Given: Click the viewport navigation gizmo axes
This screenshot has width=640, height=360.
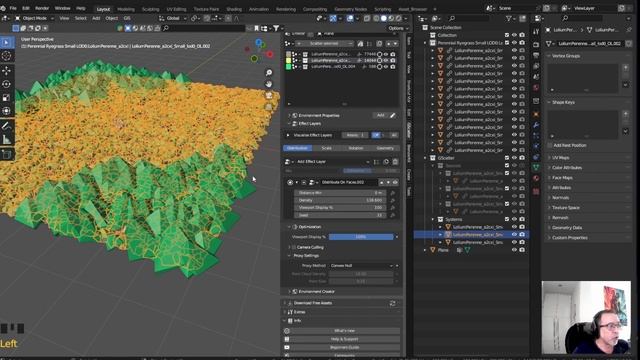Looking at the screenshot, I should tap(259, 51).
